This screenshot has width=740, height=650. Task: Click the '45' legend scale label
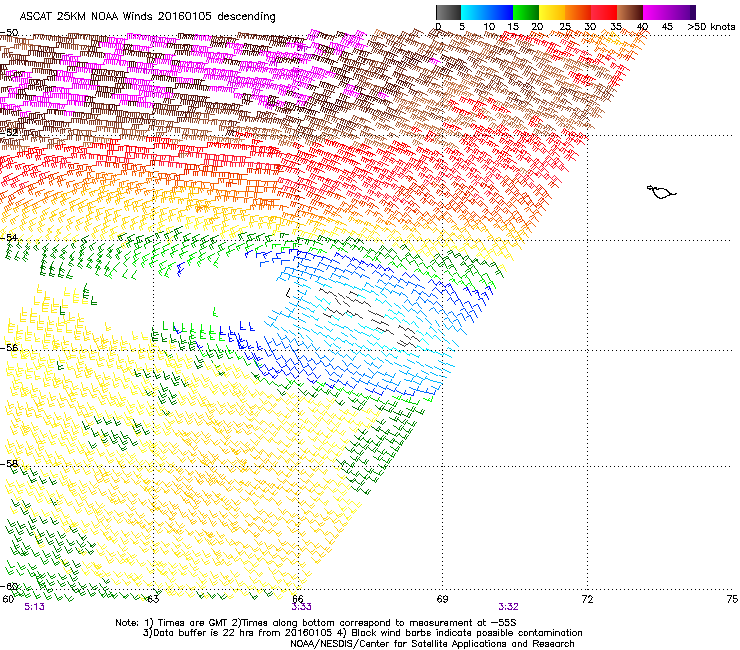(667, 27)
